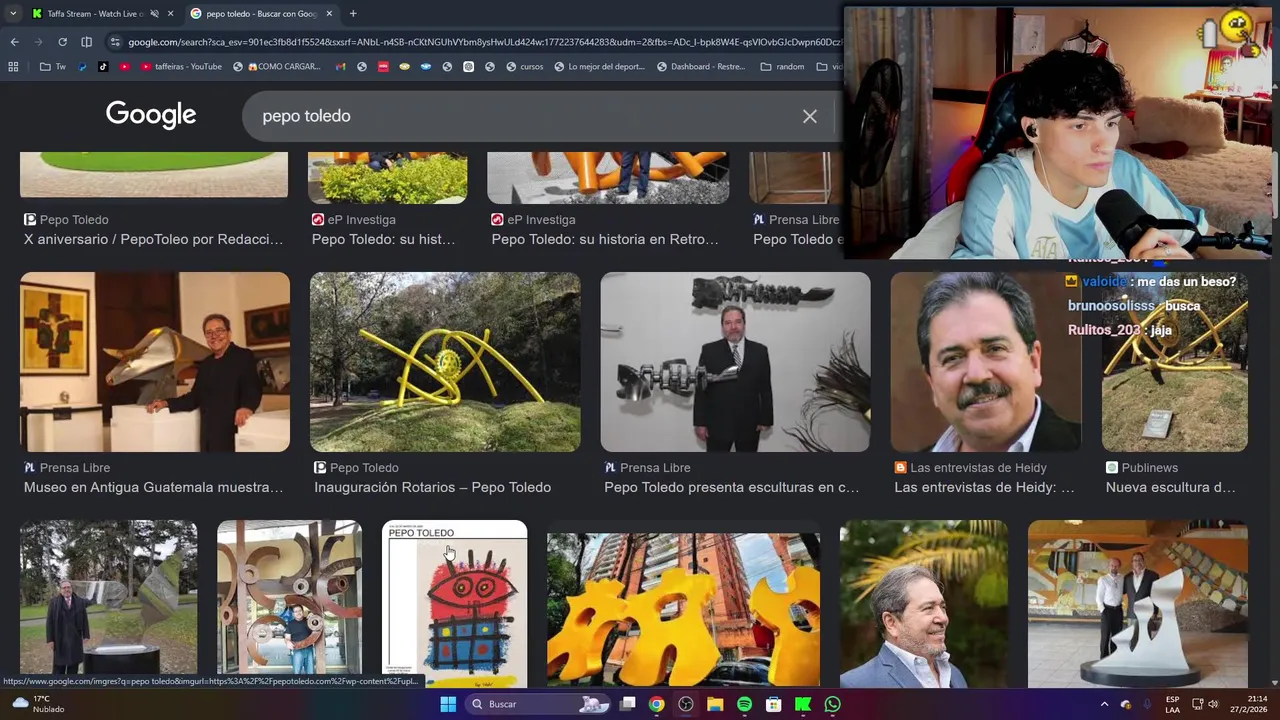Open the yellow puzzle sculptures image
The height and width of the screenshot is (720, 1280).
point(683,608)
